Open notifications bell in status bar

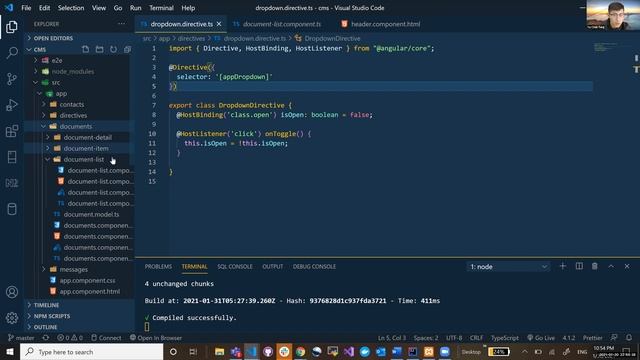(629, 338)
